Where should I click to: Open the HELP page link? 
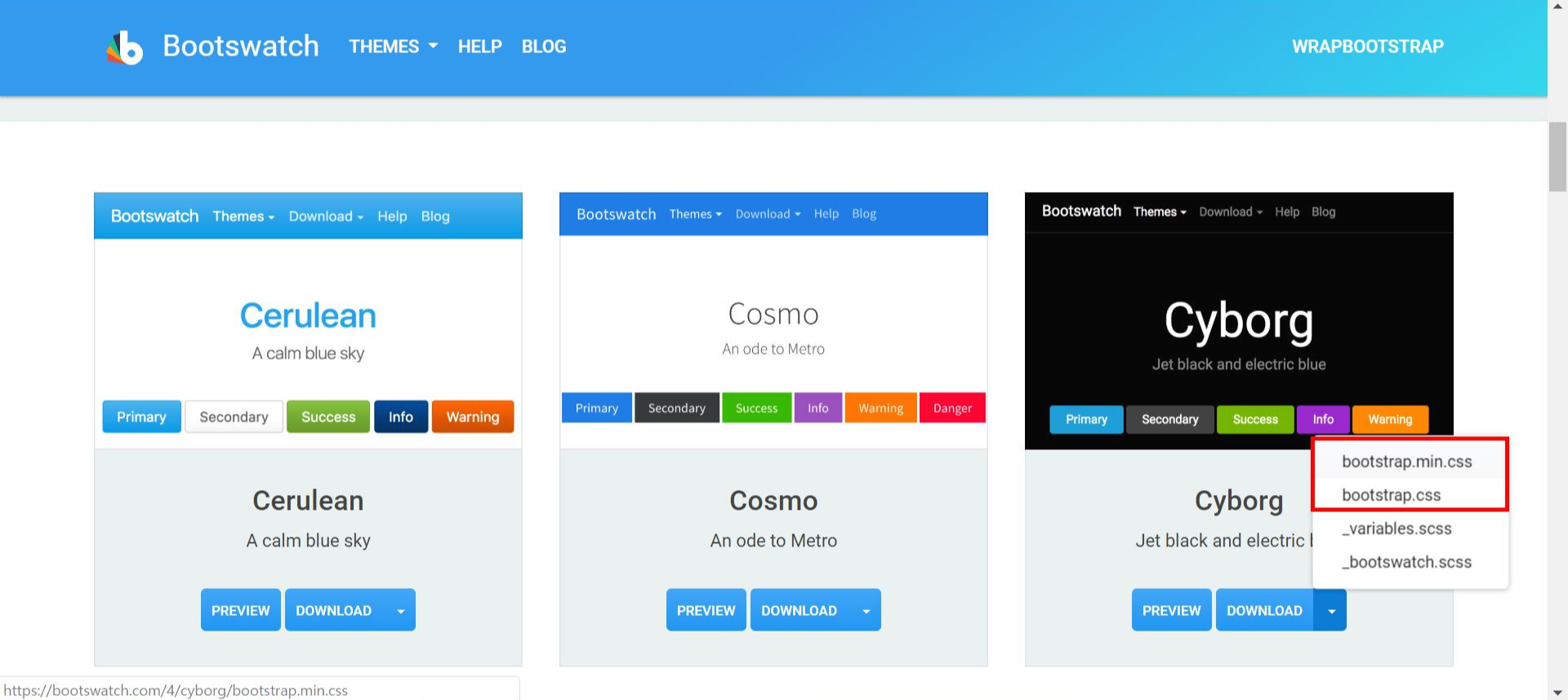point(479,47)
